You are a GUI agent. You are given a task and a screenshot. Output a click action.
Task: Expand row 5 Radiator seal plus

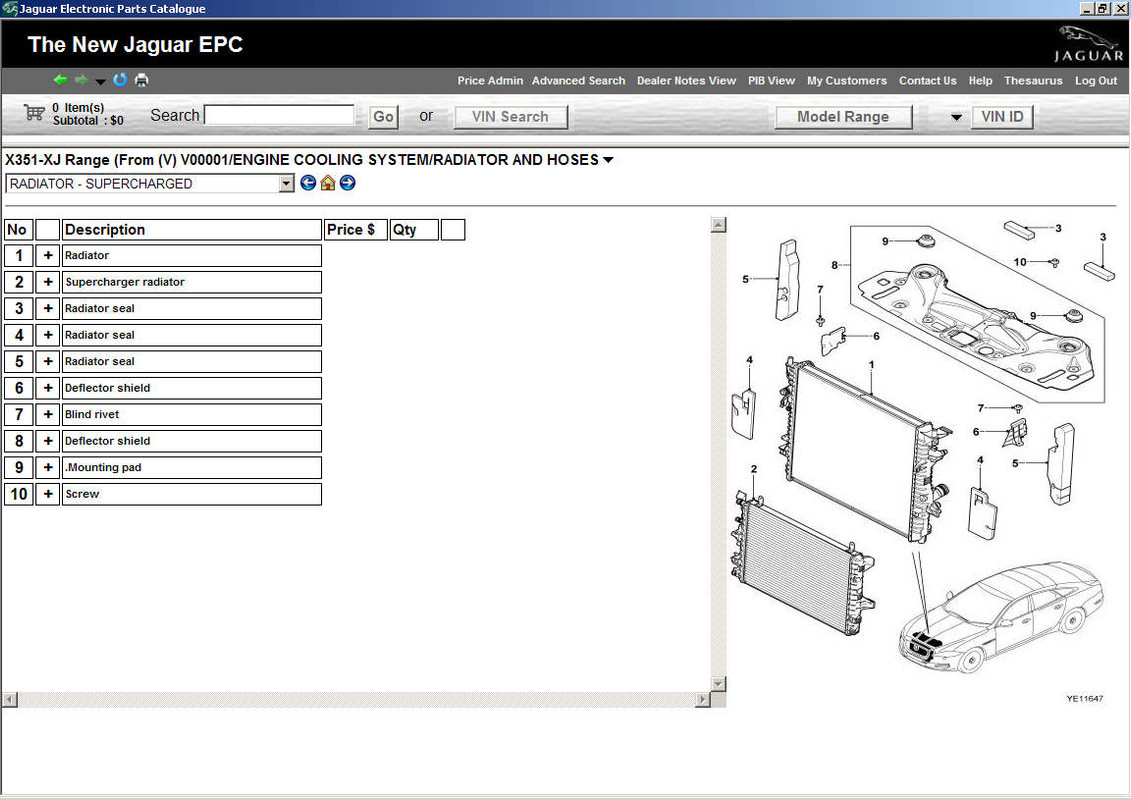pyautogui.click(x=48, y=361)
